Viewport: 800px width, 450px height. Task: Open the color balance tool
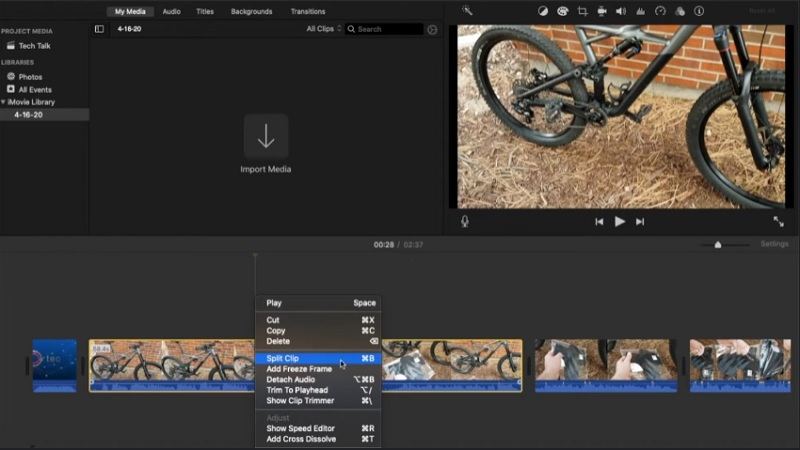[x=543, y=11]
